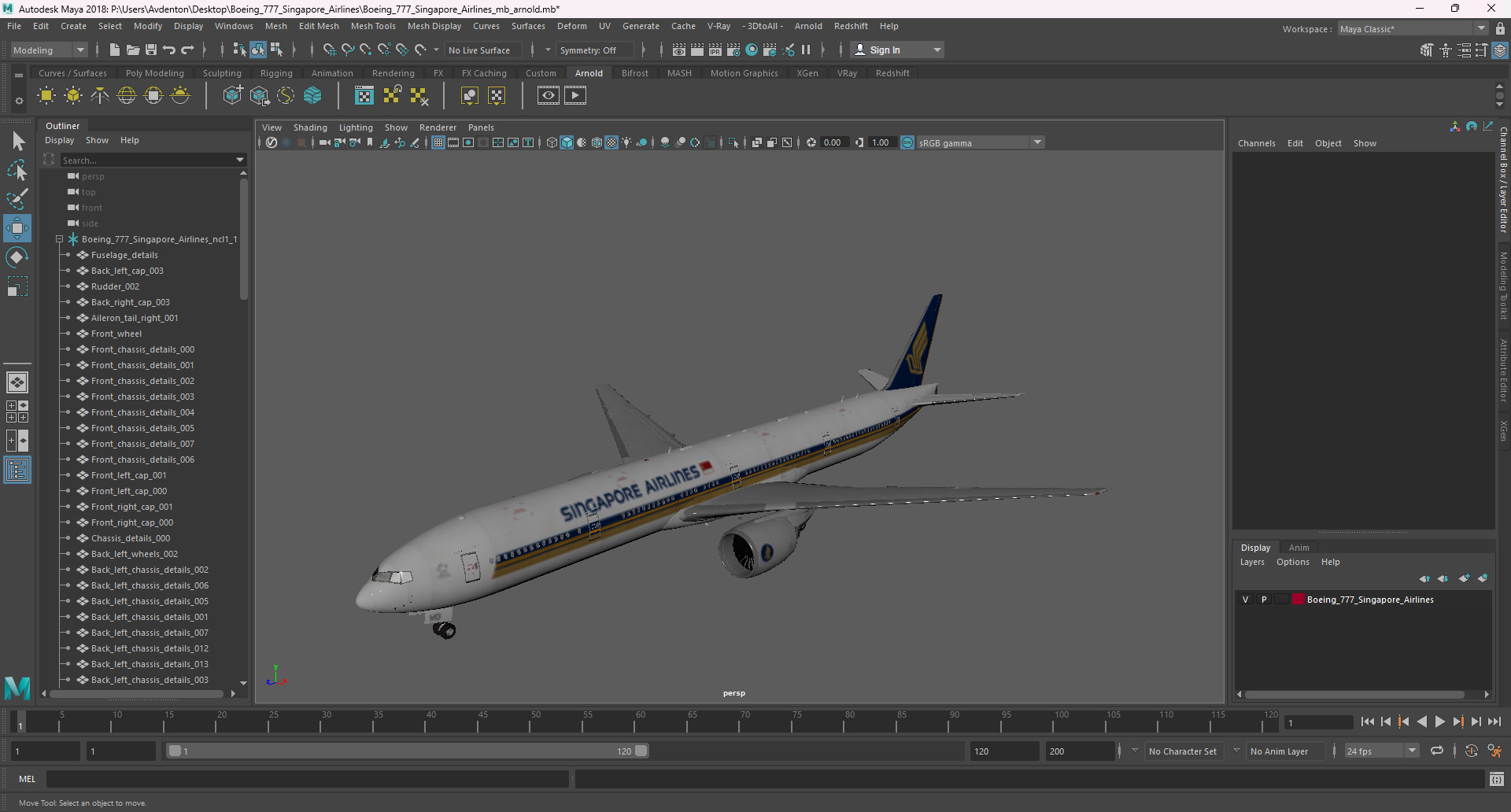Create Arnold mesh light shelf icon
The image size is (1511, 812).
(73, 96)
